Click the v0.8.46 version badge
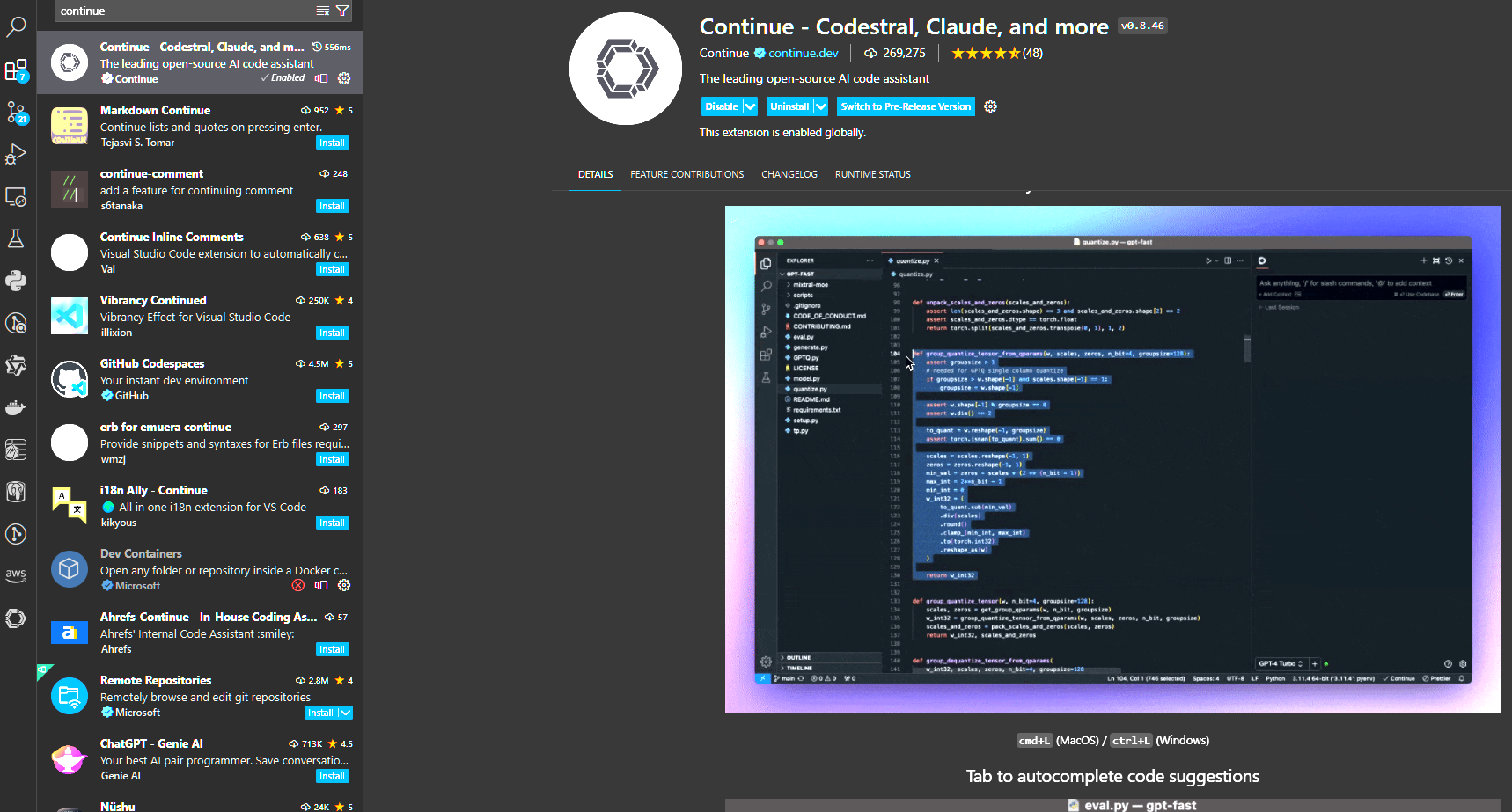Screen dimensions: 1512x812 click(1142, 26)
